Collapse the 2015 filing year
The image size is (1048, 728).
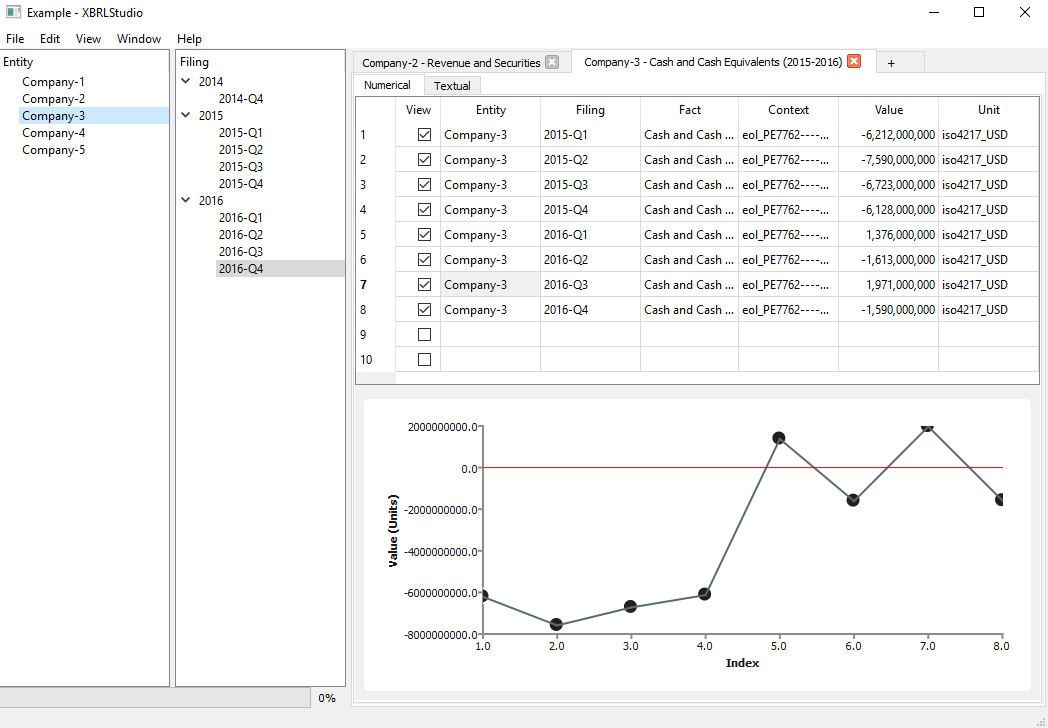click(x=185, y=116)
